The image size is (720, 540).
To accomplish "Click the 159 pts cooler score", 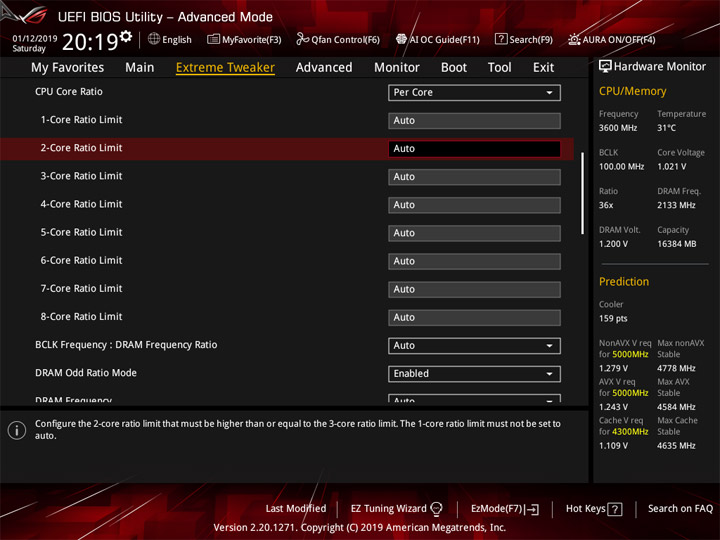I will (x=613, y=319).
